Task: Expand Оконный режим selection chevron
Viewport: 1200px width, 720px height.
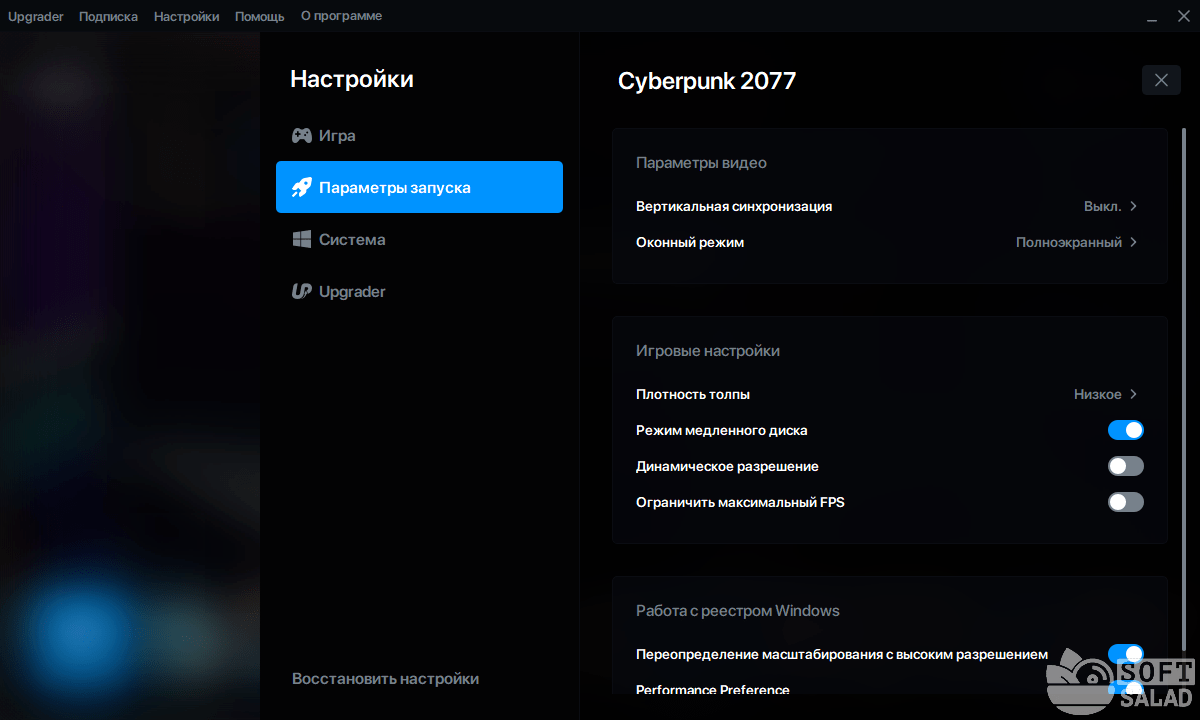Action: pos(1133,242)
